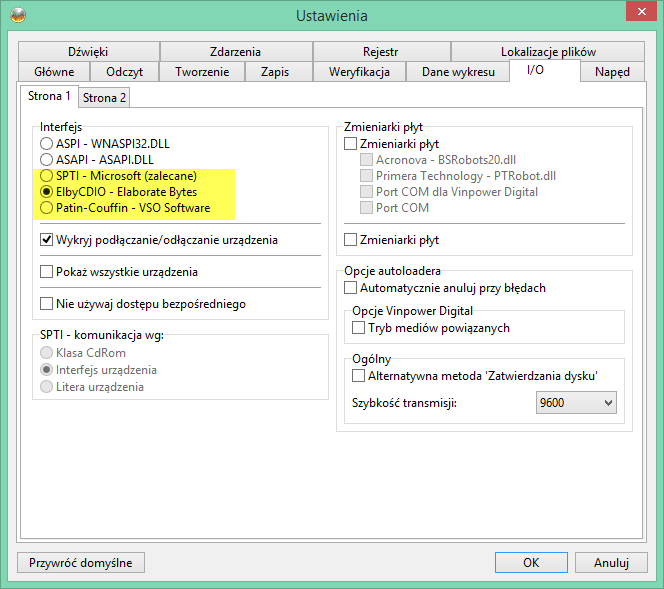Select the Klasa CdRom radio option
The height and width of the screenshot is (589, 664).
coord(83,353)
